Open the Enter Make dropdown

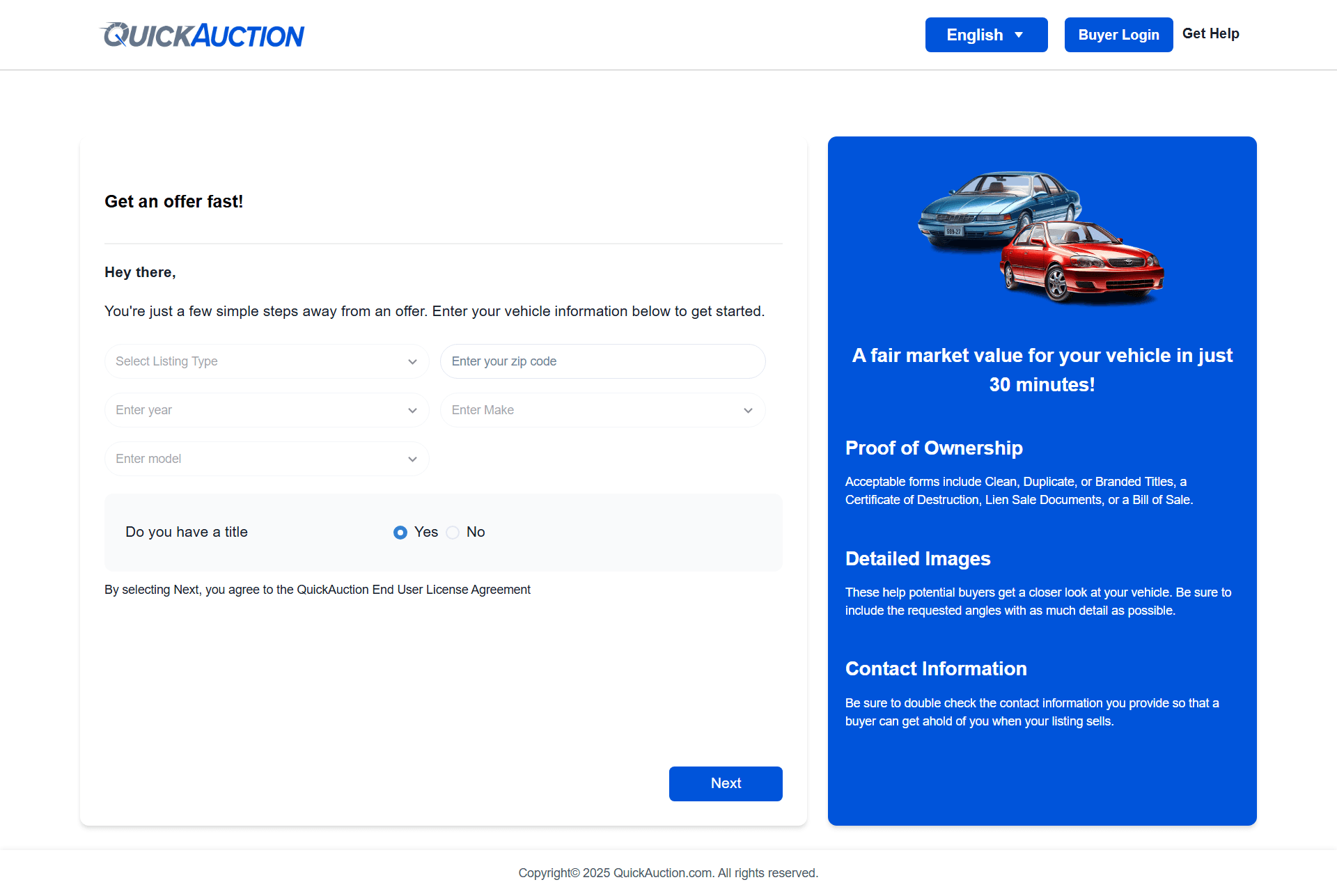click(x=602, y=410)
